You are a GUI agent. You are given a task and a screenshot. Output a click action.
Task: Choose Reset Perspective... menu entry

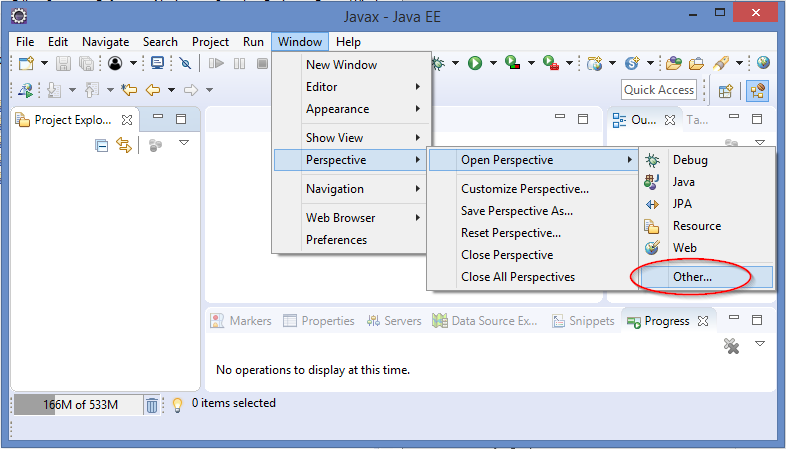coord(510,233)
